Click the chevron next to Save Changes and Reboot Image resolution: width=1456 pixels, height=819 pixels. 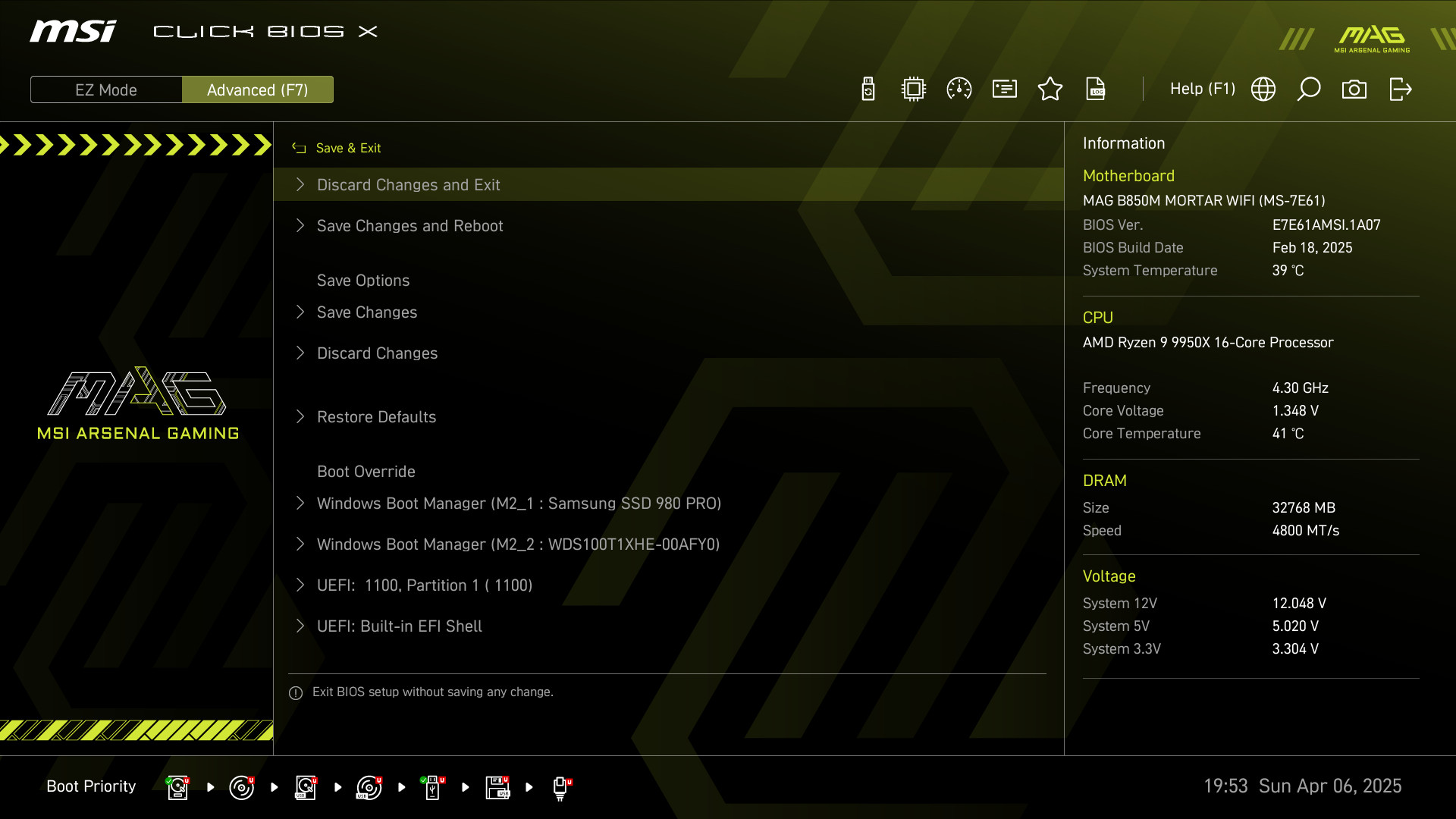coord(300,225)
